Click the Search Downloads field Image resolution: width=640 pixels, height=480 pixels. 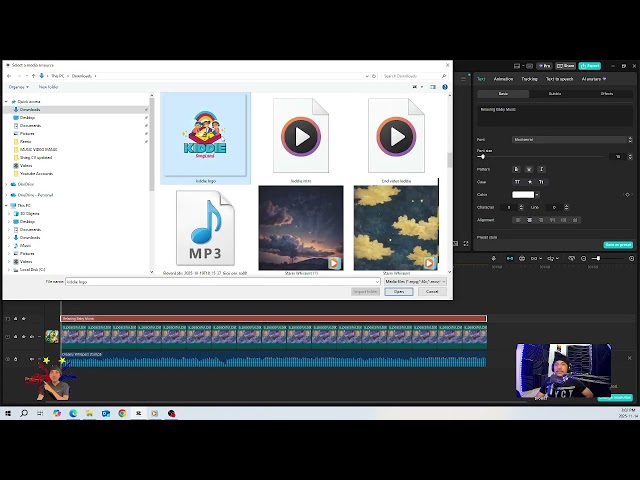(x=414, y=76)
